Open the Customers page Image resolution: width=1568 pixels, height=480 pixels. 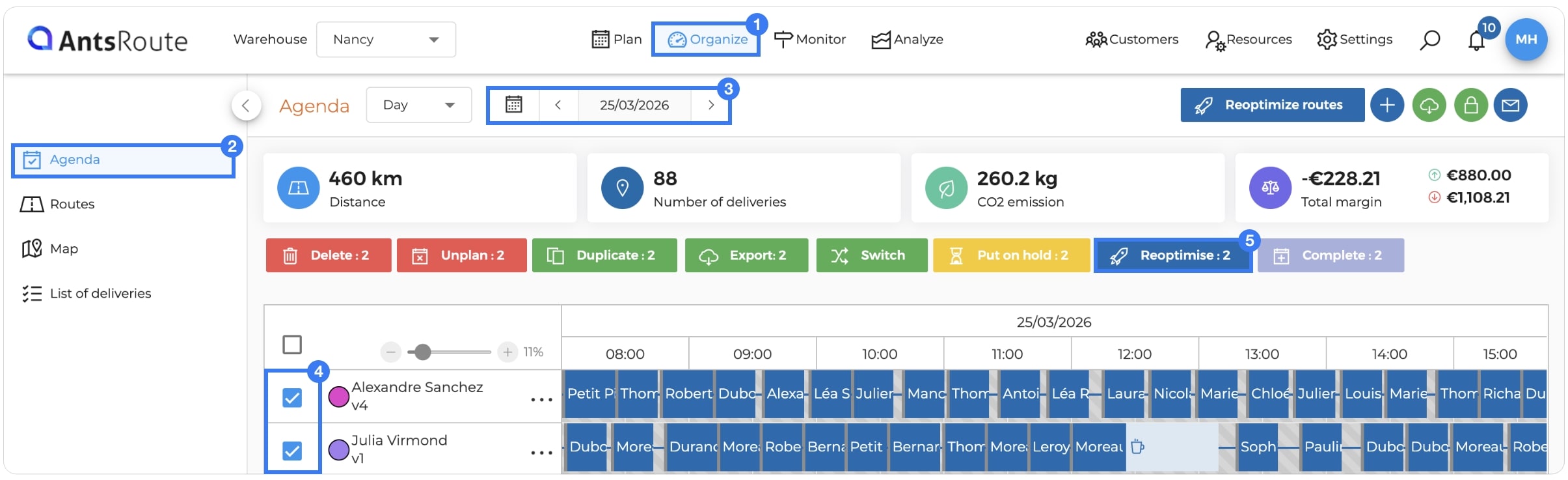[1132, 39]
